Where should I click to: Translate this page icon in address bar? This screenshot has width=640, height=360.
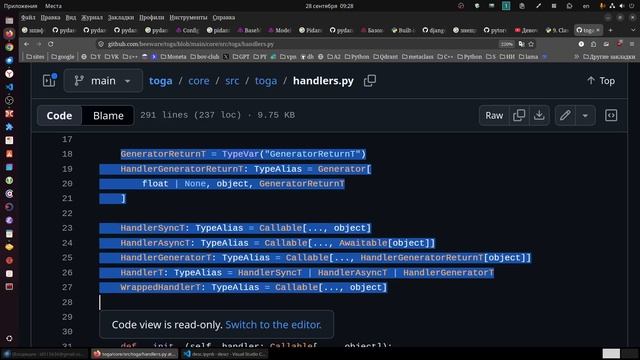(521, 44)
